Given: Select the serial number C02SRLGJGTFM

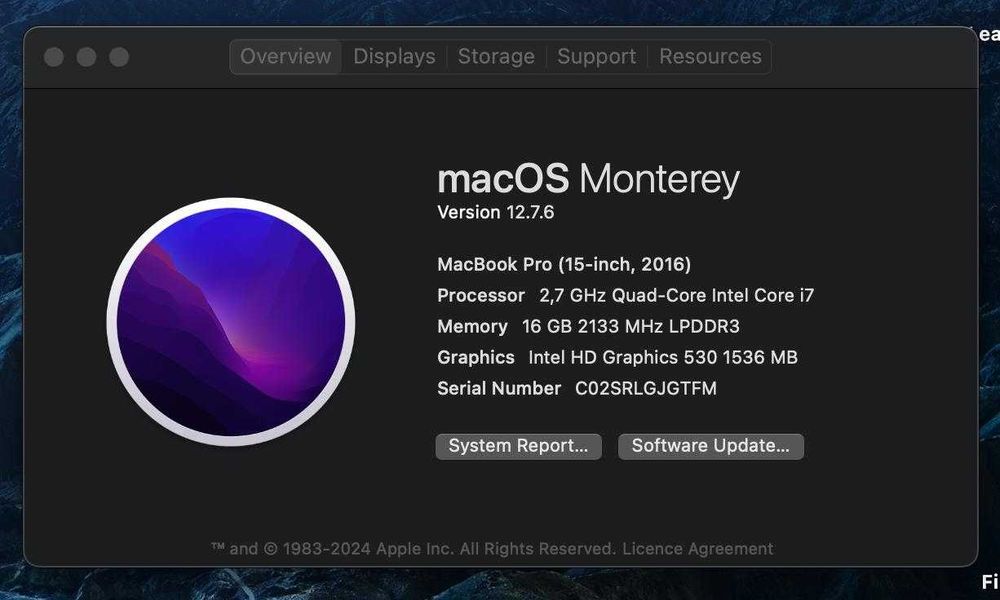Looking at the screenshot, I should tap(645, 388).
